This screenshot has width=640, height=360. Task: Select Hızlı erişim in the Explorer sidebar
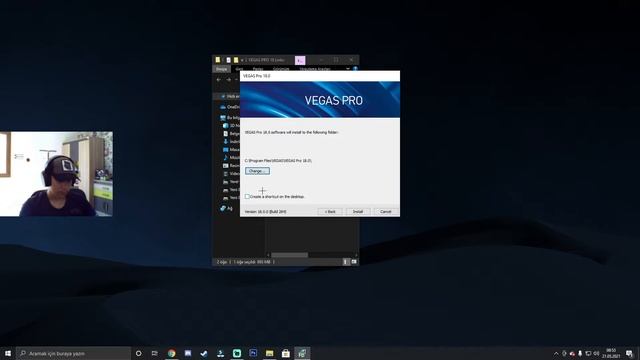coord(231,96)
